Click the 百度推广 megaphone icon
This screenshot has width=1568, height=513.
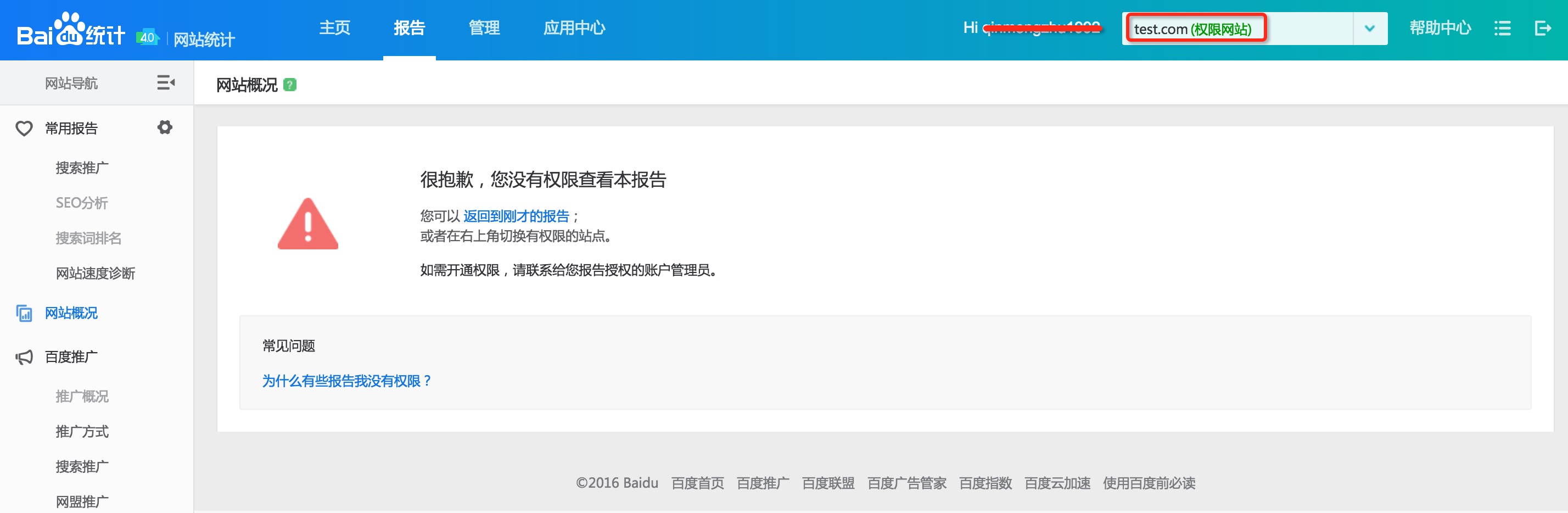click(x=24, y=357)
